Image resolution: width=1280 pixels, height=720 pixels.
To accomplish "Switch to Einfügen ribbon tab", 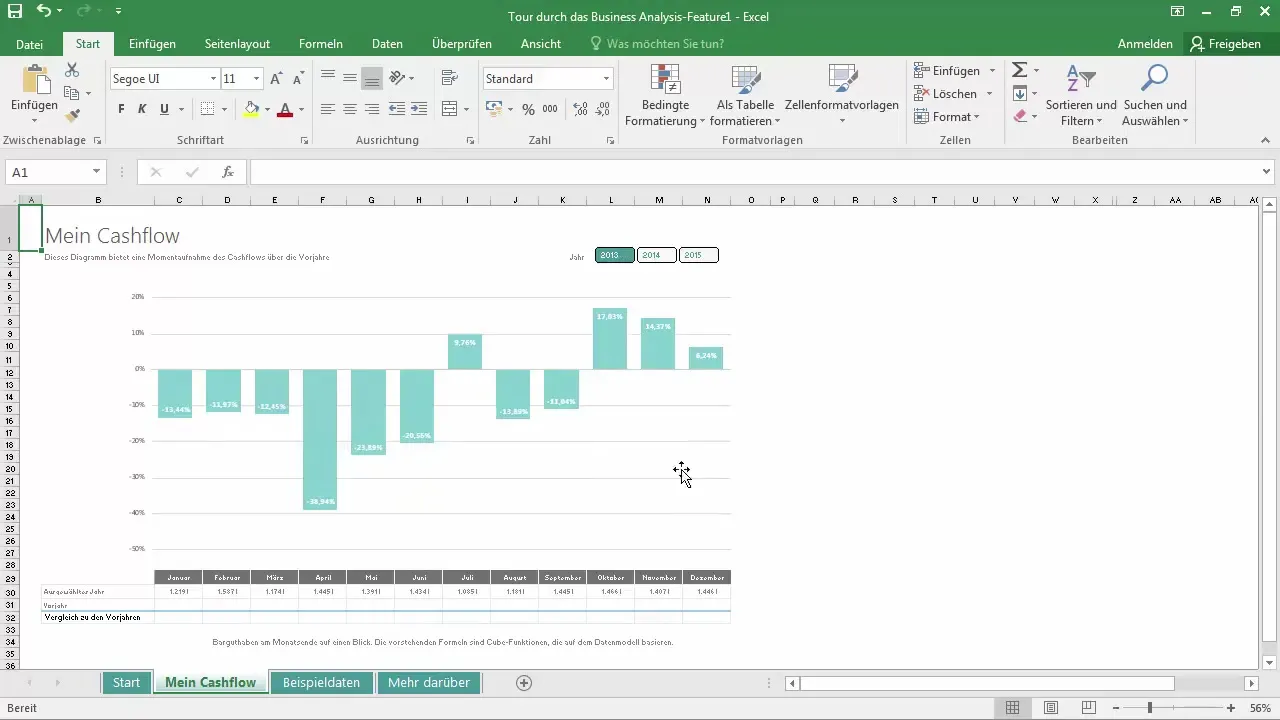I will tap(152, 44).
